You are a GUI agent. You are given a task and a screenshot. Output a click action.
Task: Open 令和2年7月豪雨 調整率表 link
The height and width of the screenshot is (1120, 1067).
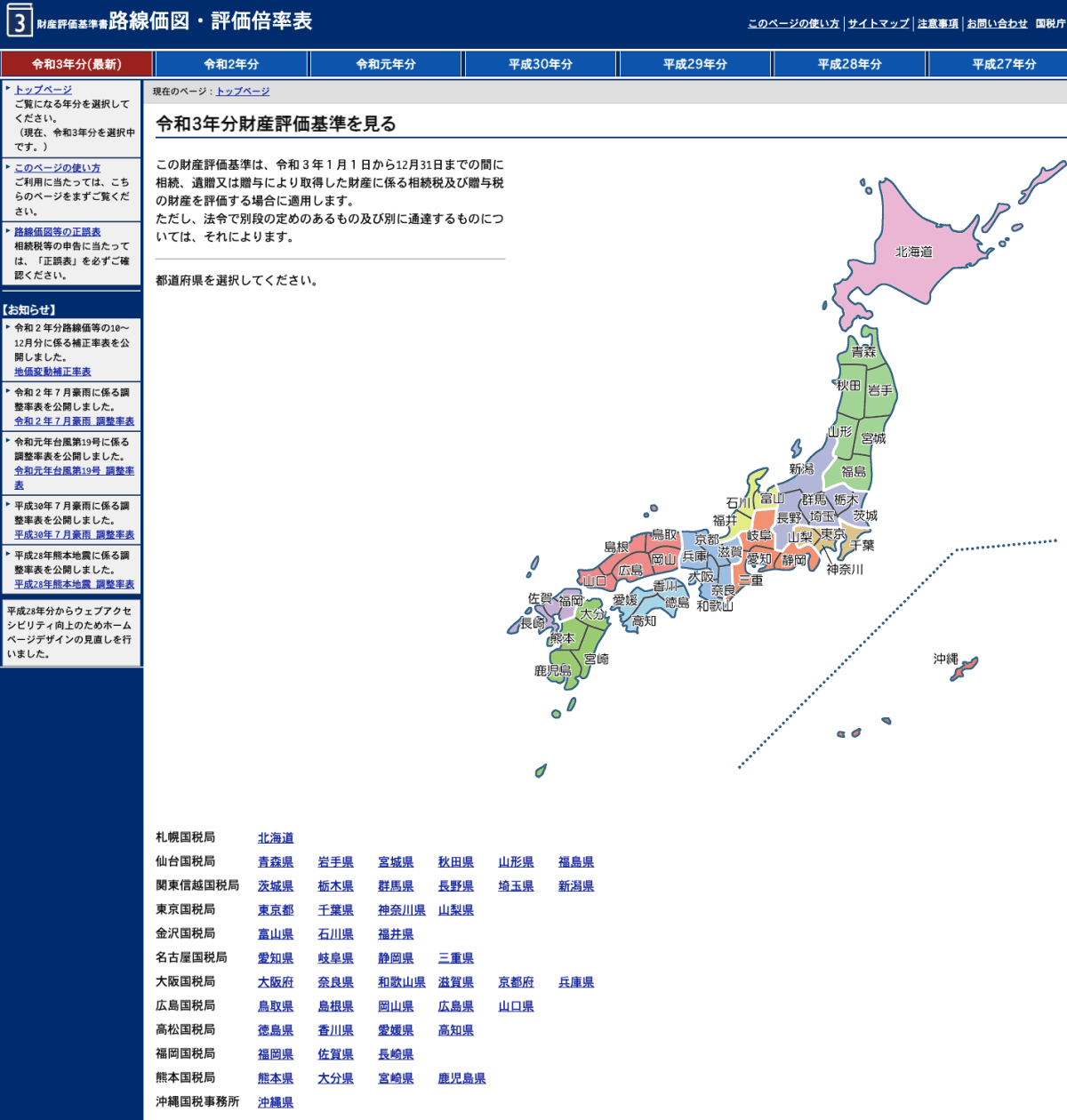point(74,421)
